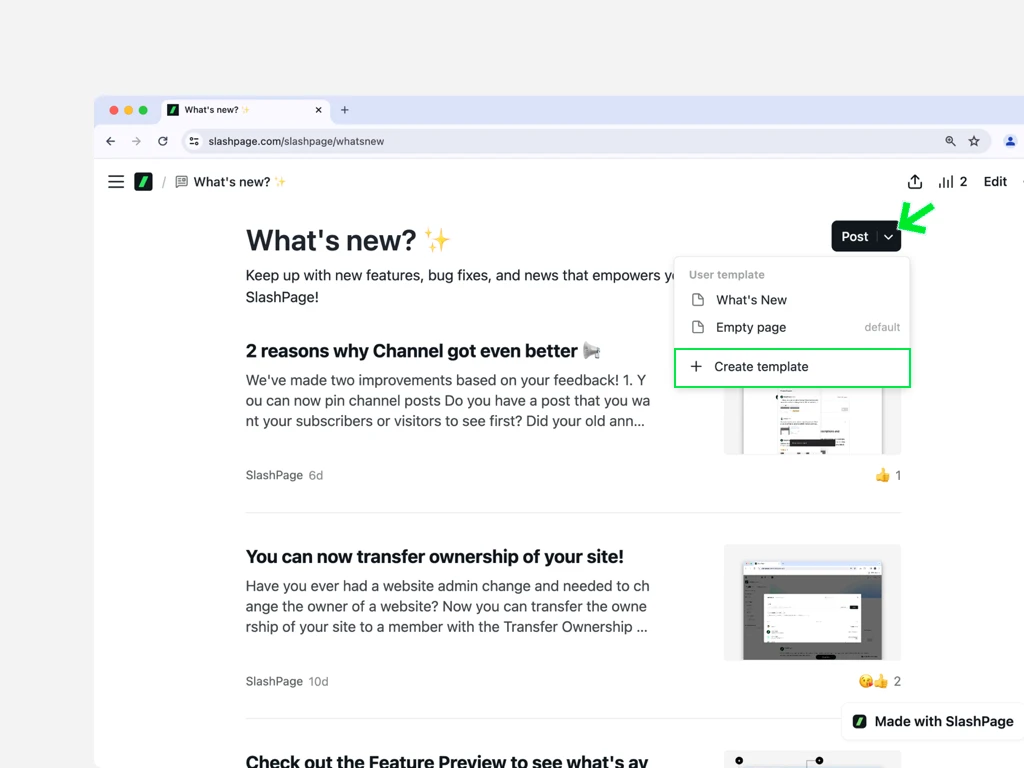Click the share/upload icon

pos(915,182)
